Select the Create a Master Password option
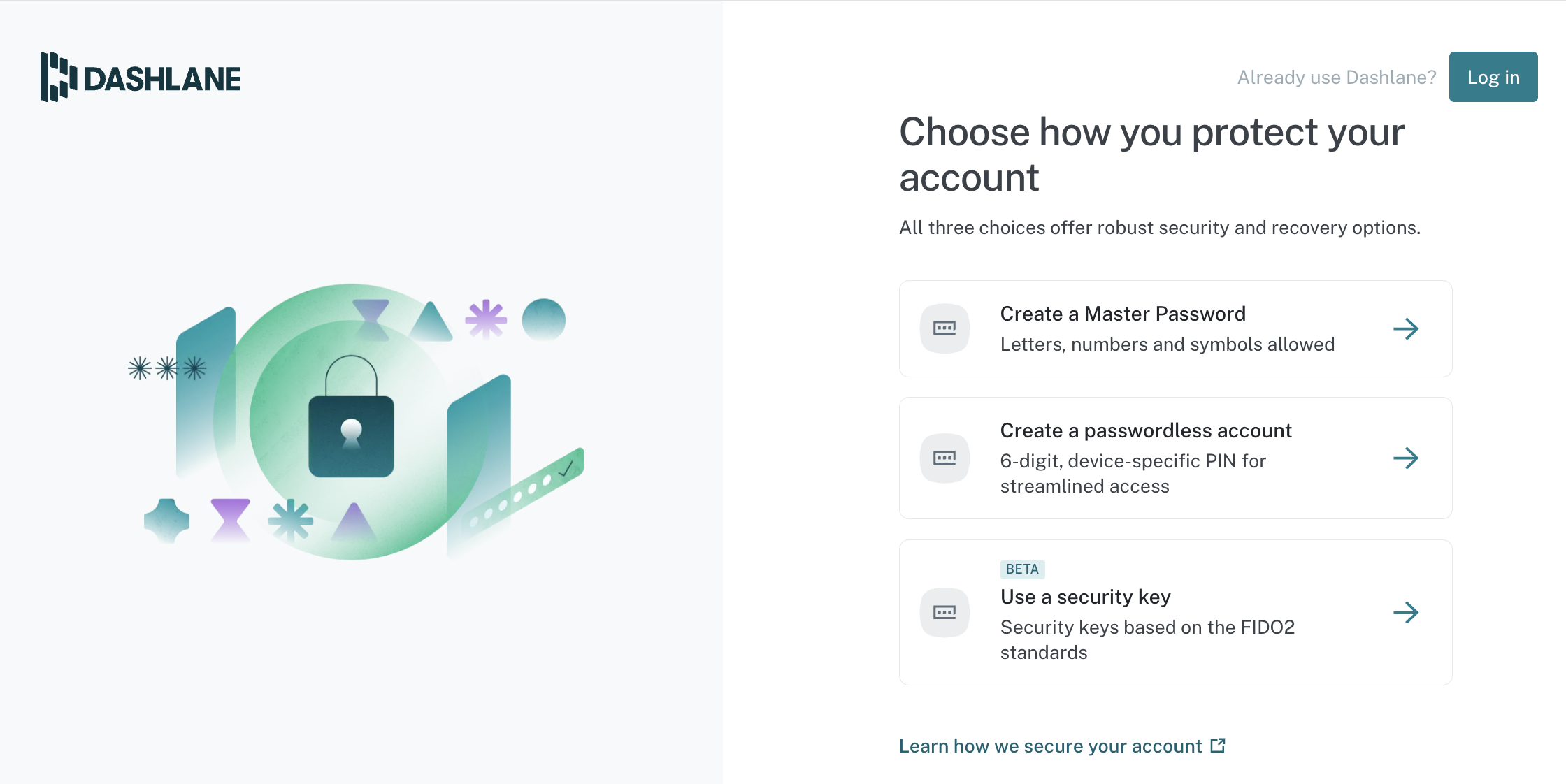1566x784 pixels. 1175,328
